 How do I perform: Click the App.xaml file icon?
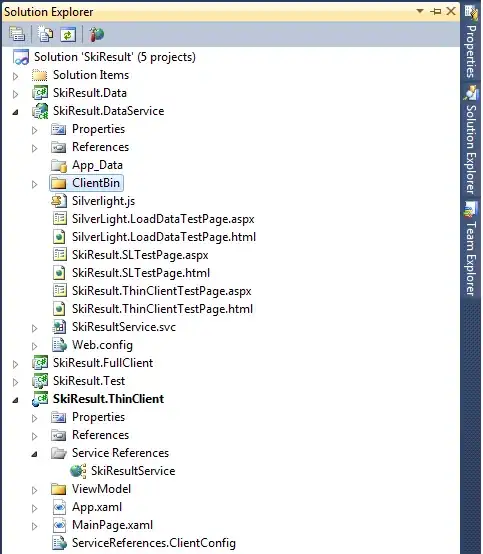pos(59,507)
